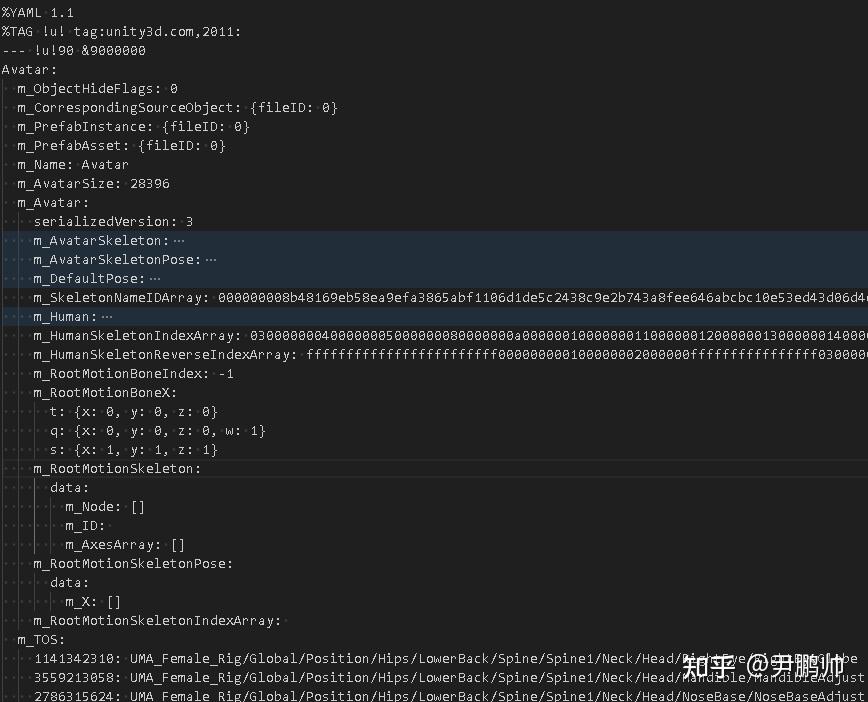Viewport: 868px width, 702px height.
Task: Place cursor on m_RootMotionBoneIndex: -1
Action: tap(133, 374)
